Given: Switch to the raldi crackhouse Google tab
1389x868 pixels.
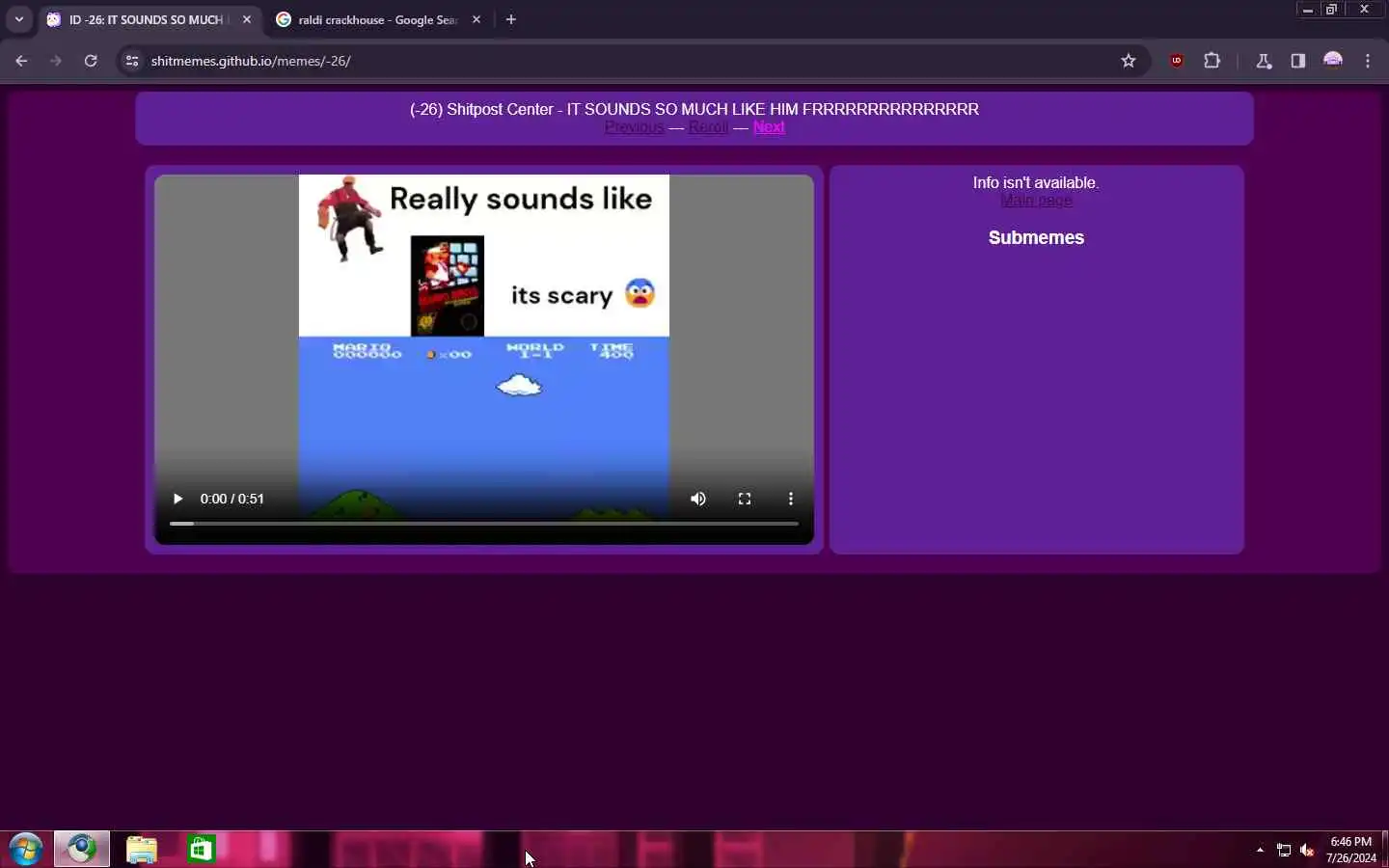Looking at the screenshot, I should (x=379, y=19).
